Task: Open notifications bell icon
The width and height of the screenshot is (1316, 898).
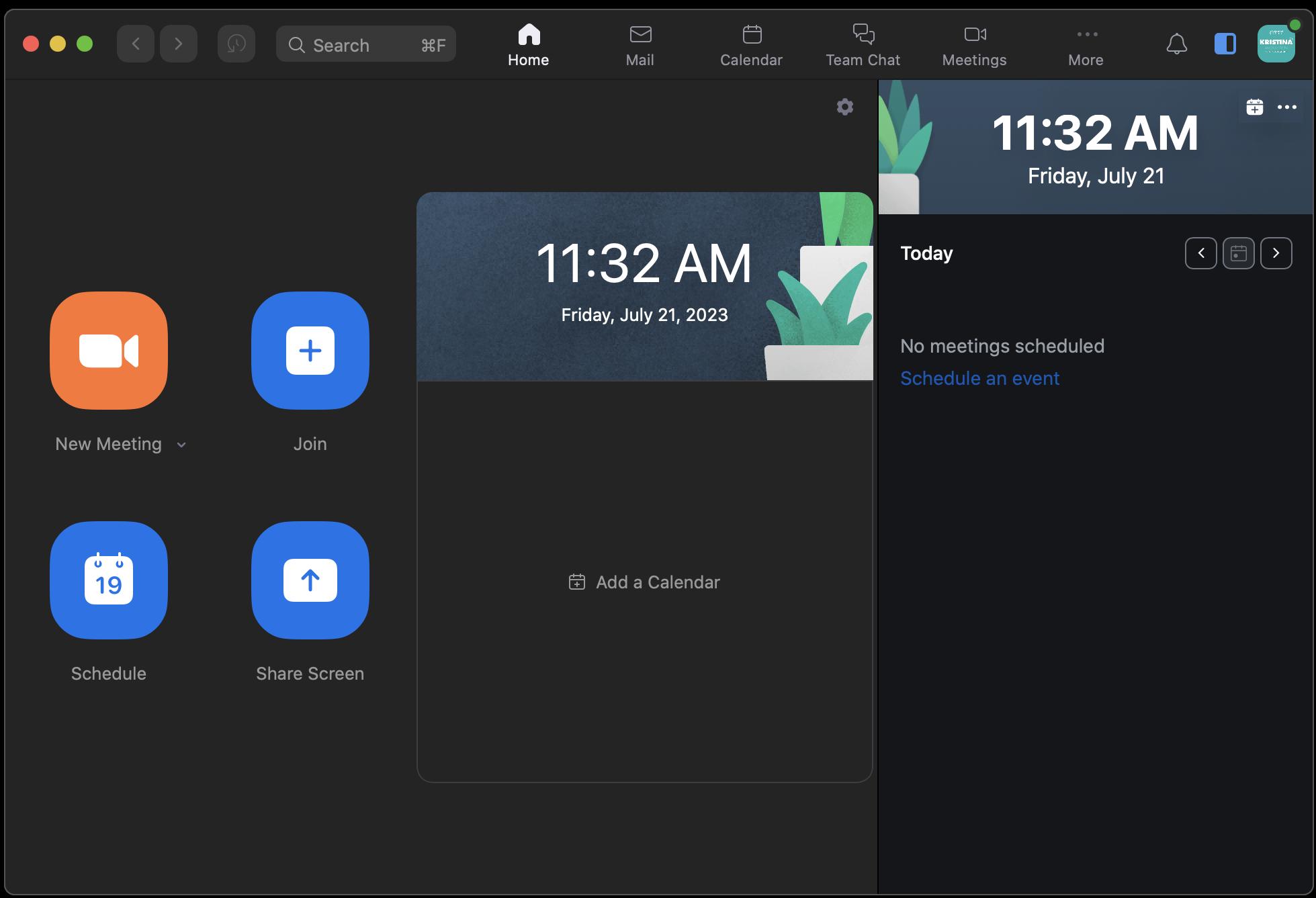Action: 1176,44
